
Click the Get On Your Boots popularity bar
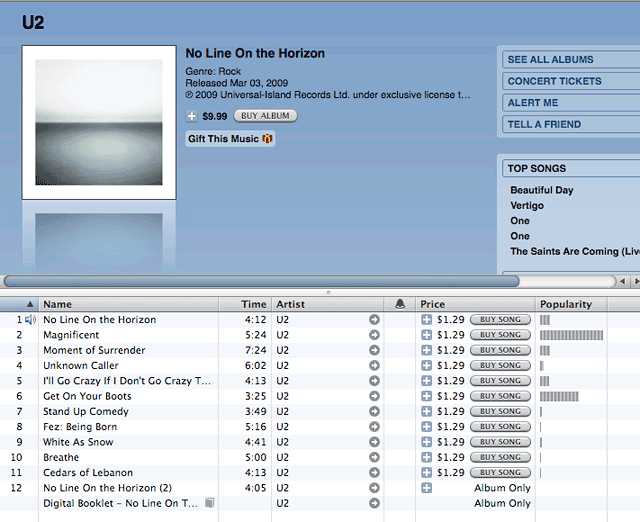point(559,396)
